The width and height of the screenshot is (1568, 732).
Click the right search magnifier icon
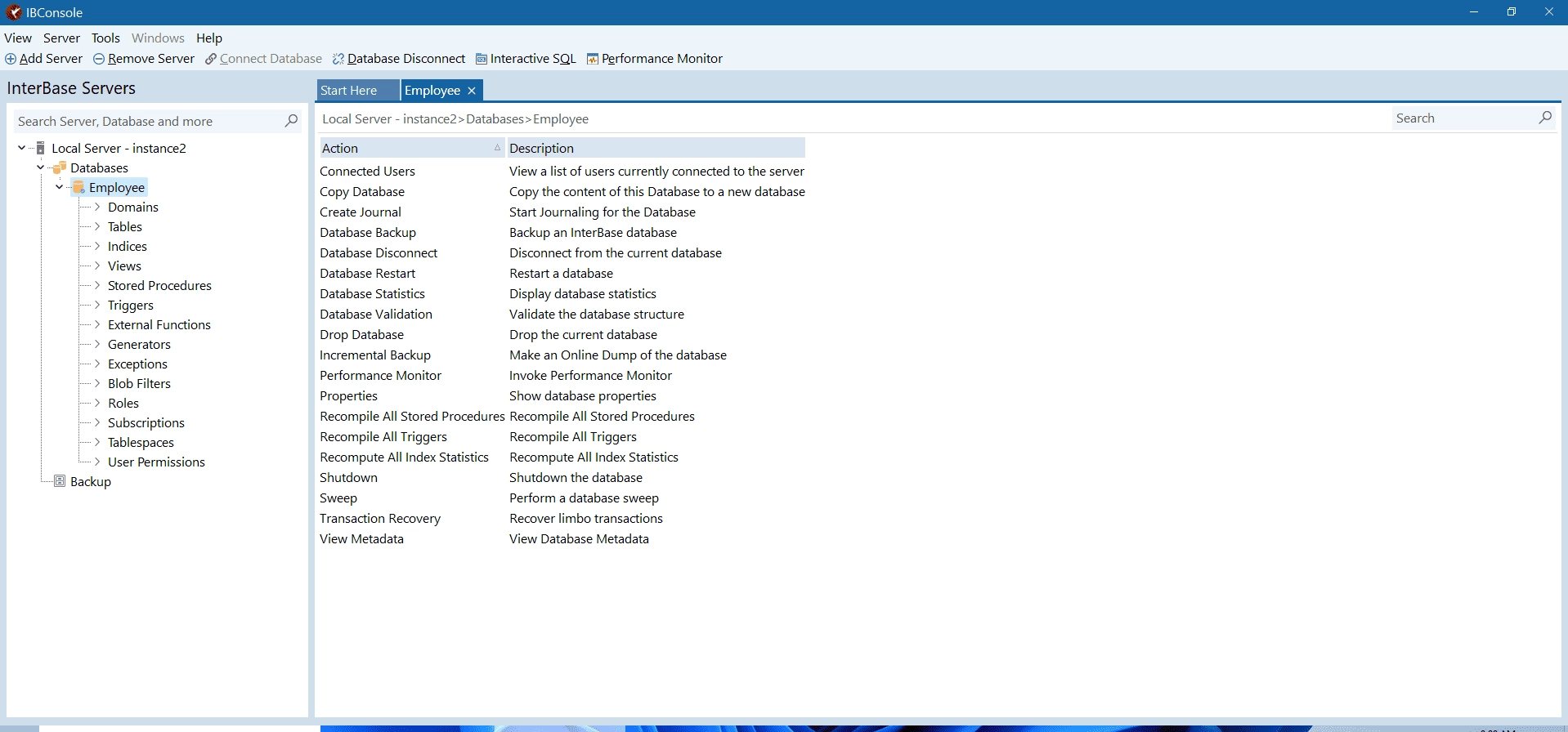point(1545,118)
